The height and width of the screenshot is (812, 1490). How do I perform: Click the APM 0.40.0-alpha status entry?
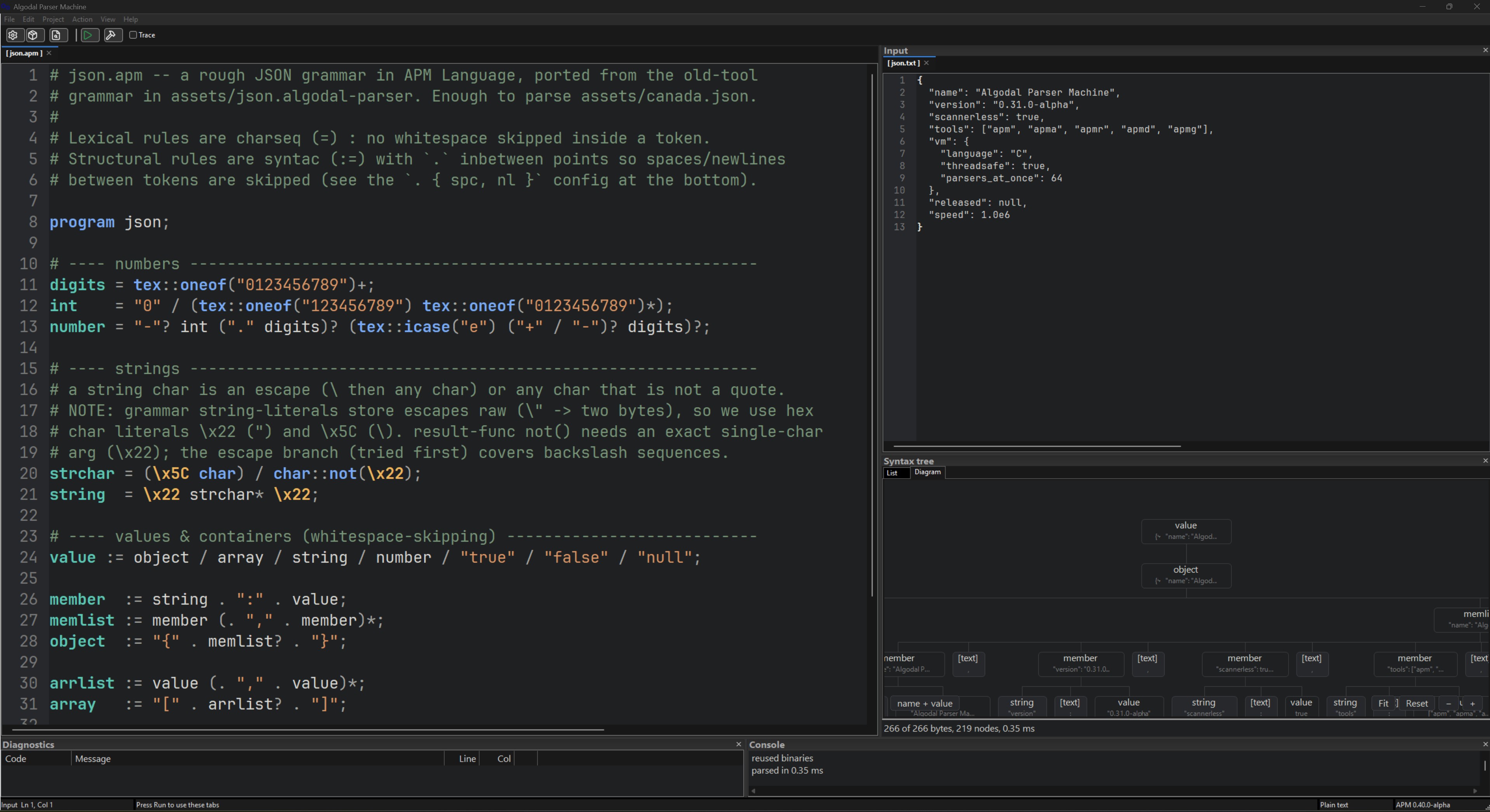tap(1422, 805)
